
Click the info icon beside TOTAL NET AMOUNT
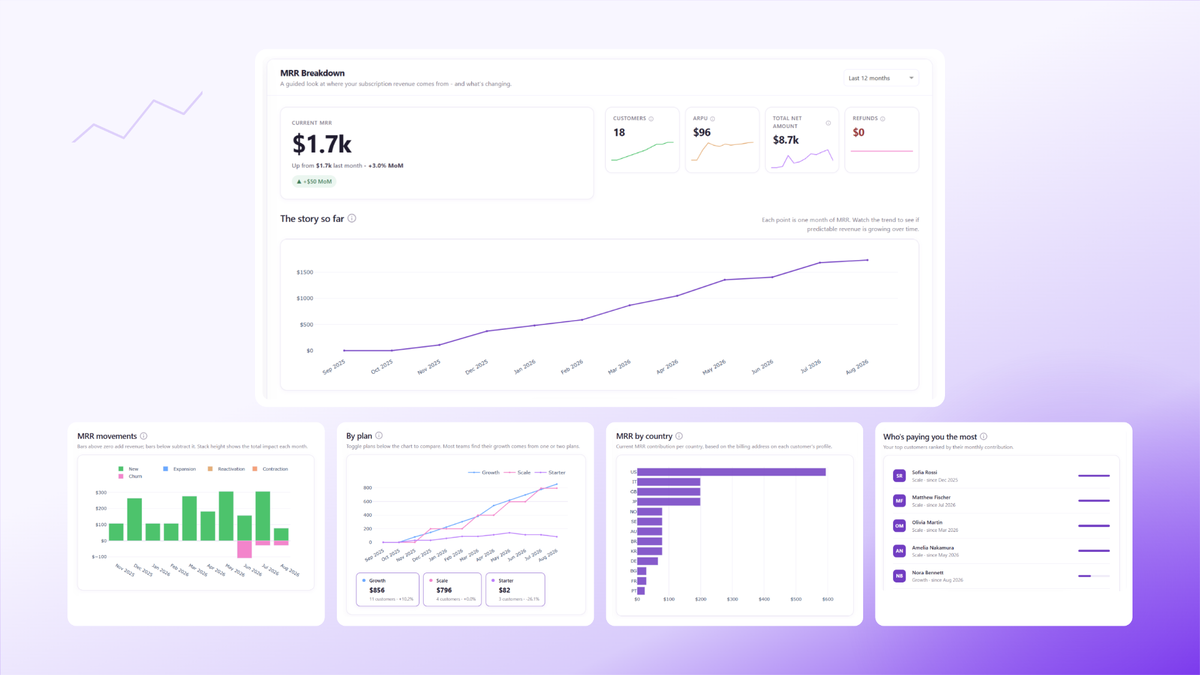[828, 123]
